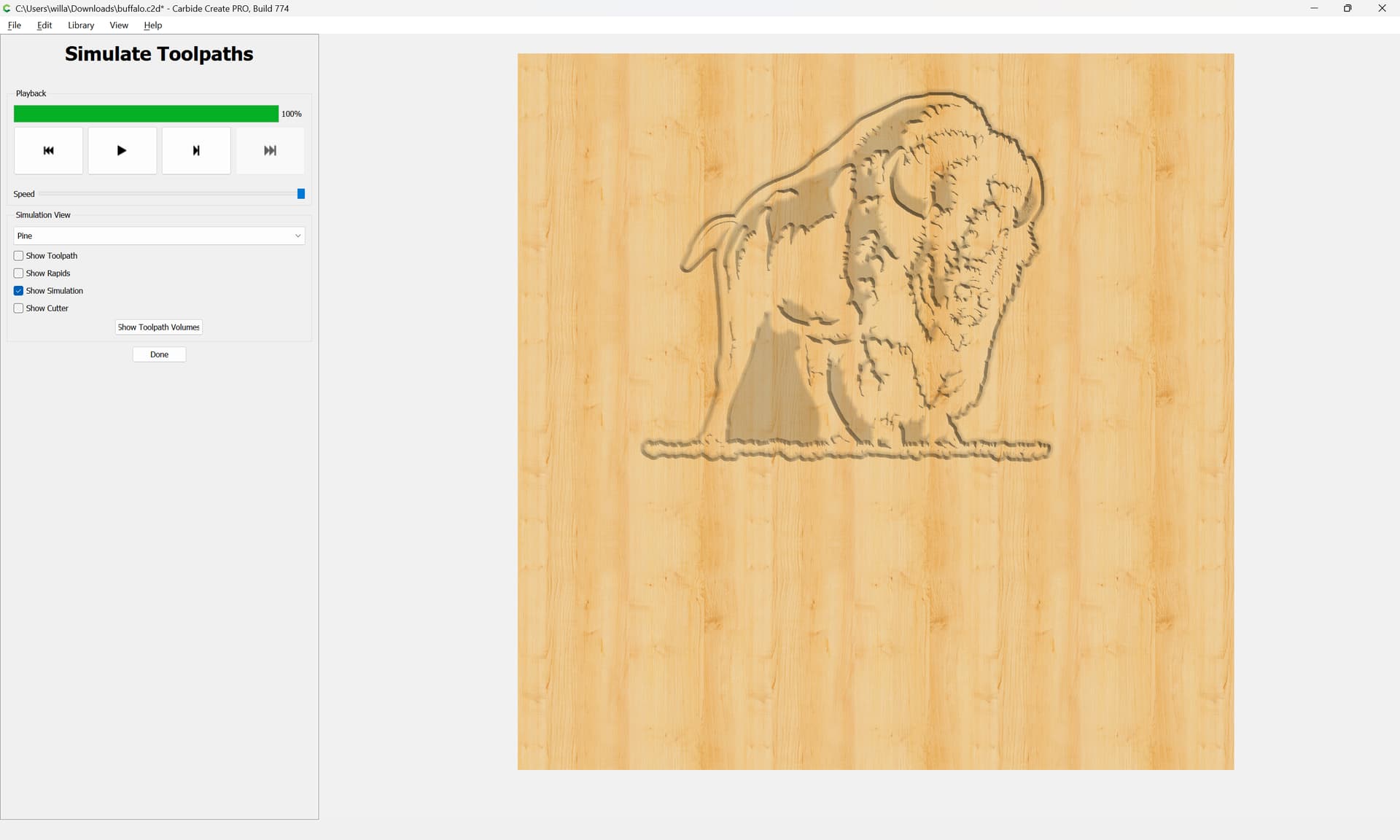Open the Edit menu

pyautogui.click(x=44, y=25)
